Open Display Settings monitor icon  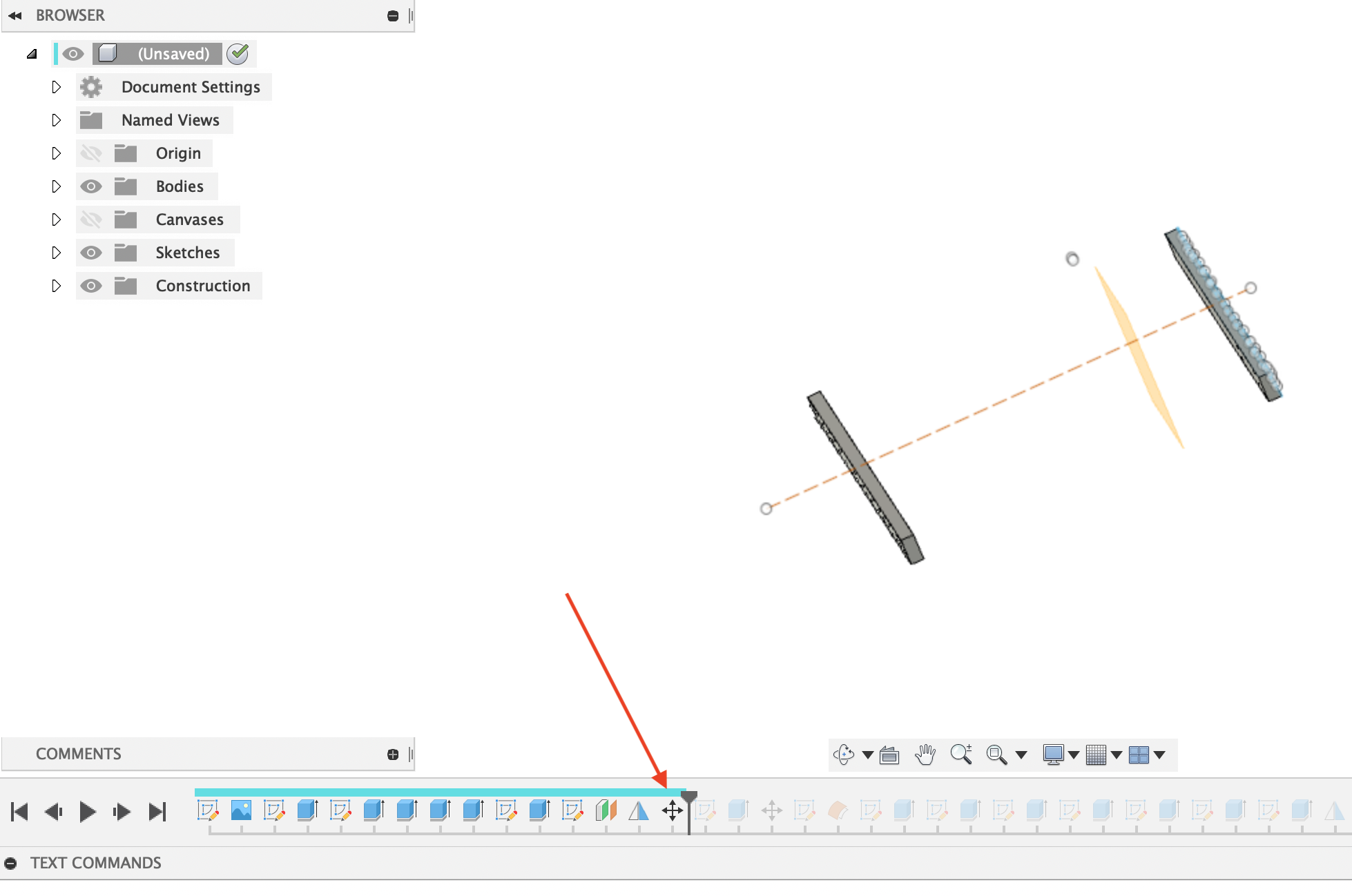click(1054, 754)
